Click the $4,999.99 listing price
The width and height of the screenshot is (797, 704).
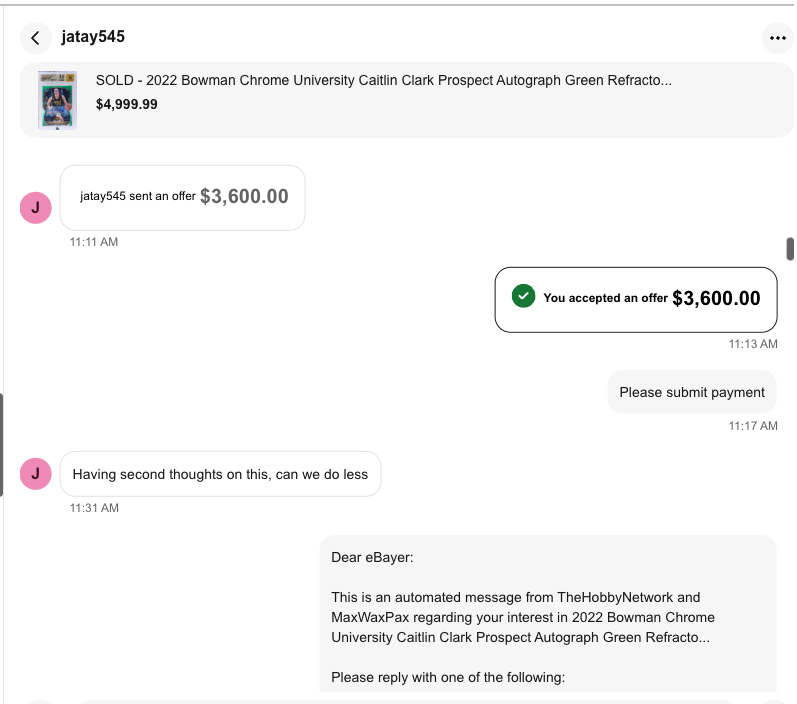coord(127,104)
